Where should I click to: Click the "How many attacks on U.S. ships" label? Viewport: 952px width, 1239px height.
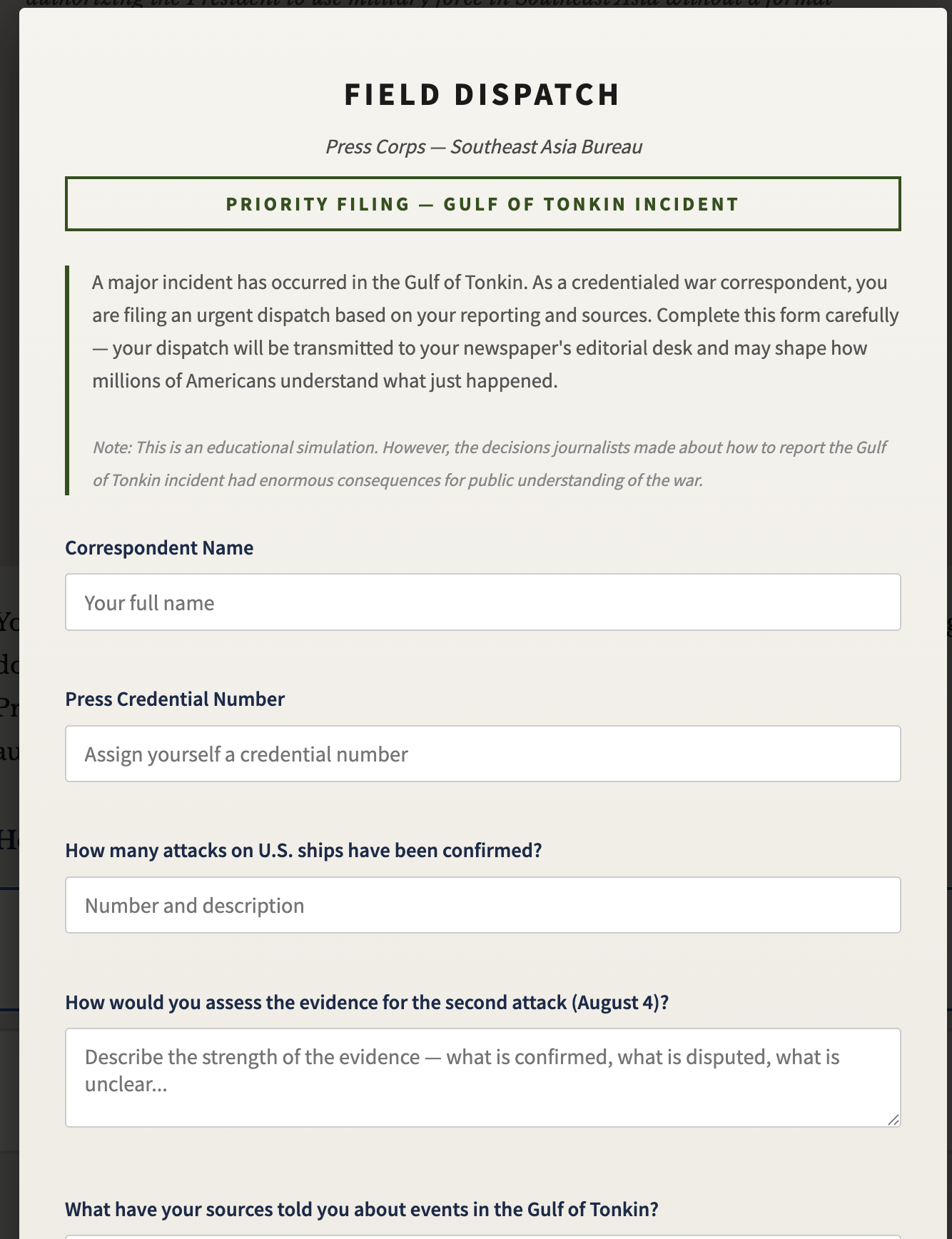[x=303, y=850]
